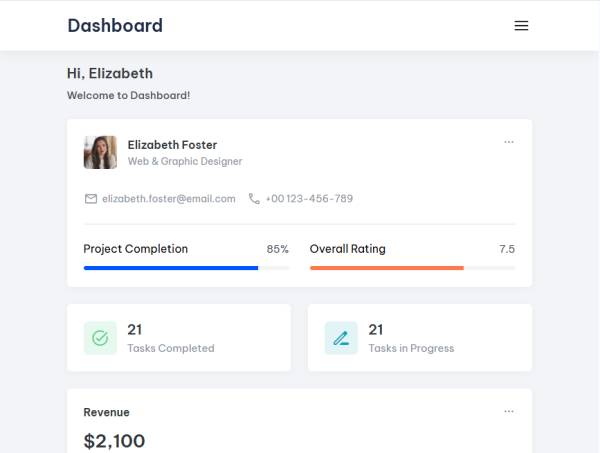Image resolution: width=600 pixels, height=453 pixels.
Task: Click the phone number +00 123-456-789
Action: pyautogui.click(x=309, y=199)
